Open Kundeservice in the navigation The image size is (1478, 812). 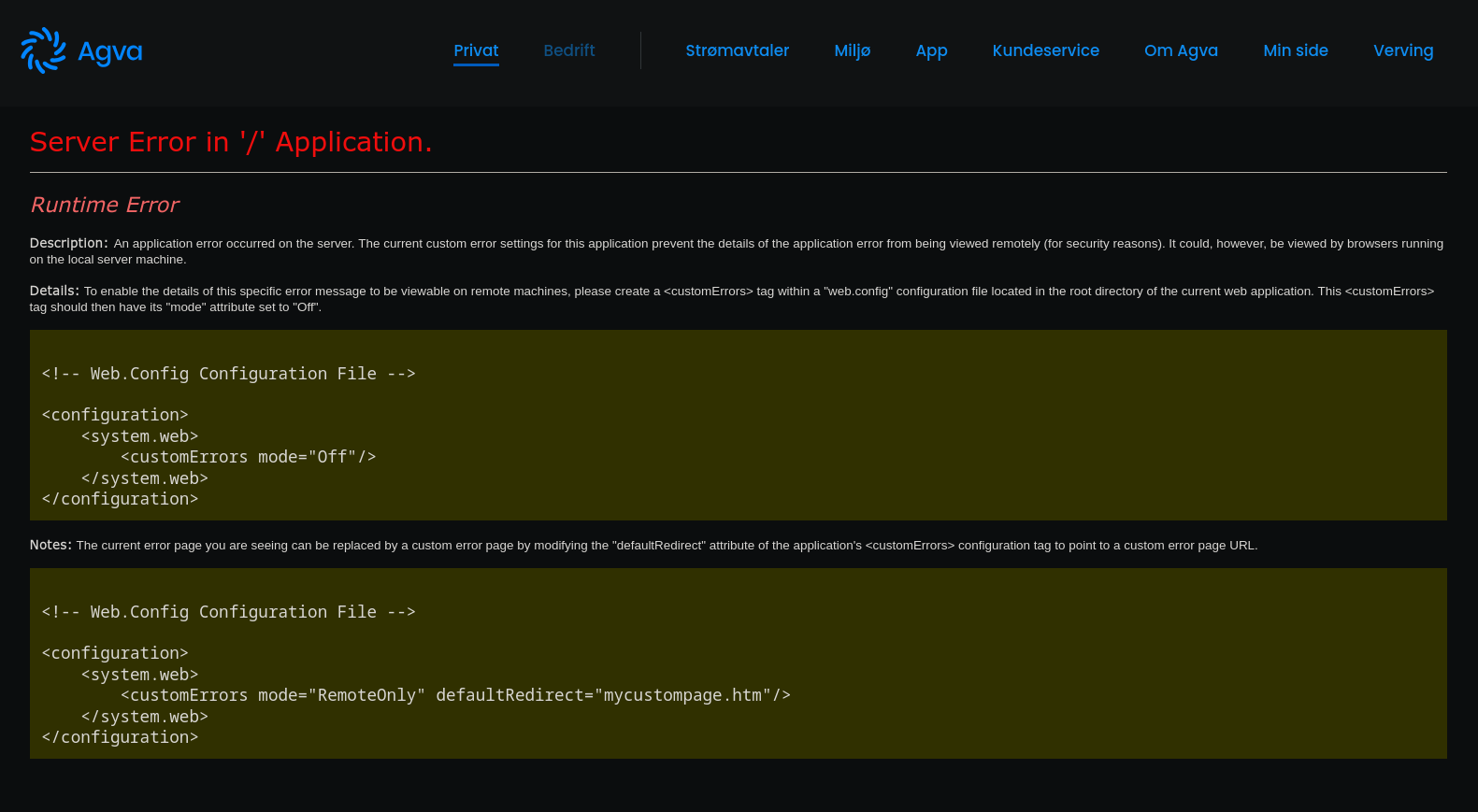click(1046, 50)
